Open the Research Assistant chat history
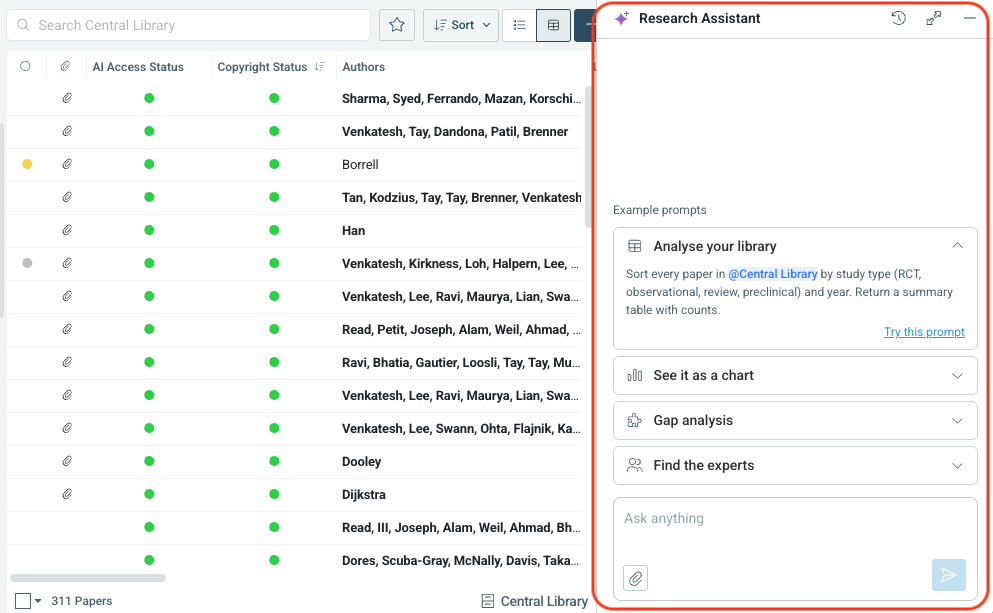This screenshot has height=613, width=993. point(898,18)
